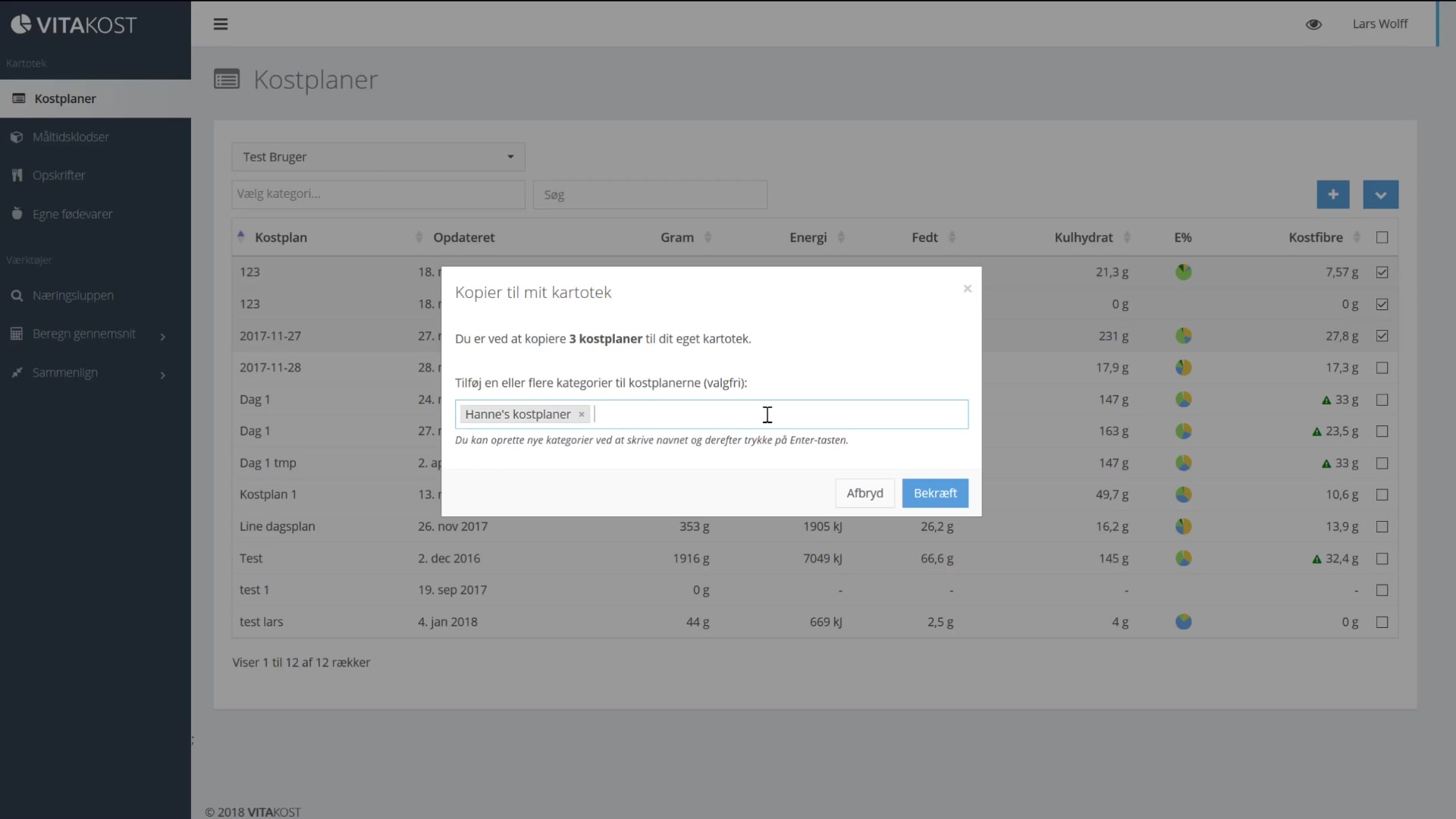The image size is (1456, 819).
Task: Remove the Hanne's kostplaner category tag
Action: 582,414
